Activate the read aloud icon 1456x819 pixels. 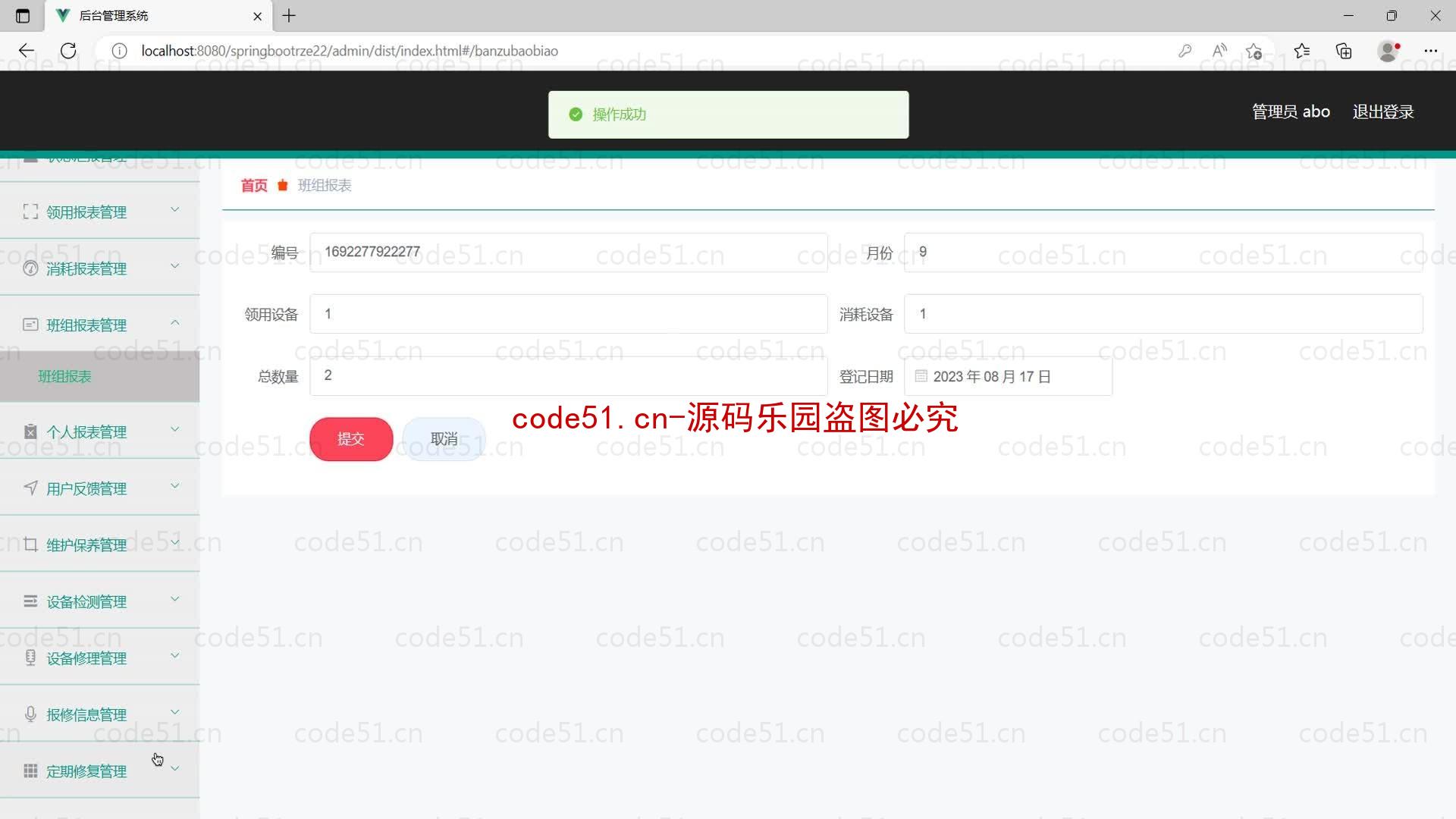pyautogui.click(x=1219, y=51)
